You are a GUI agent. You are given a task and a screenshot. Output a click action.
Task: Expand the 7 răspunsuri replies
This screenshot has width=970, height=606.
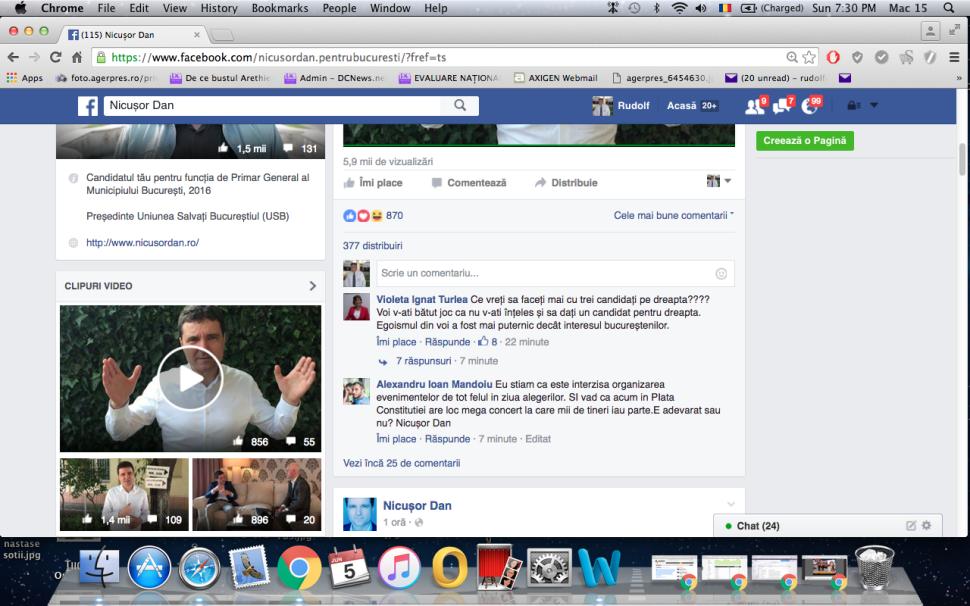[423, 361]
